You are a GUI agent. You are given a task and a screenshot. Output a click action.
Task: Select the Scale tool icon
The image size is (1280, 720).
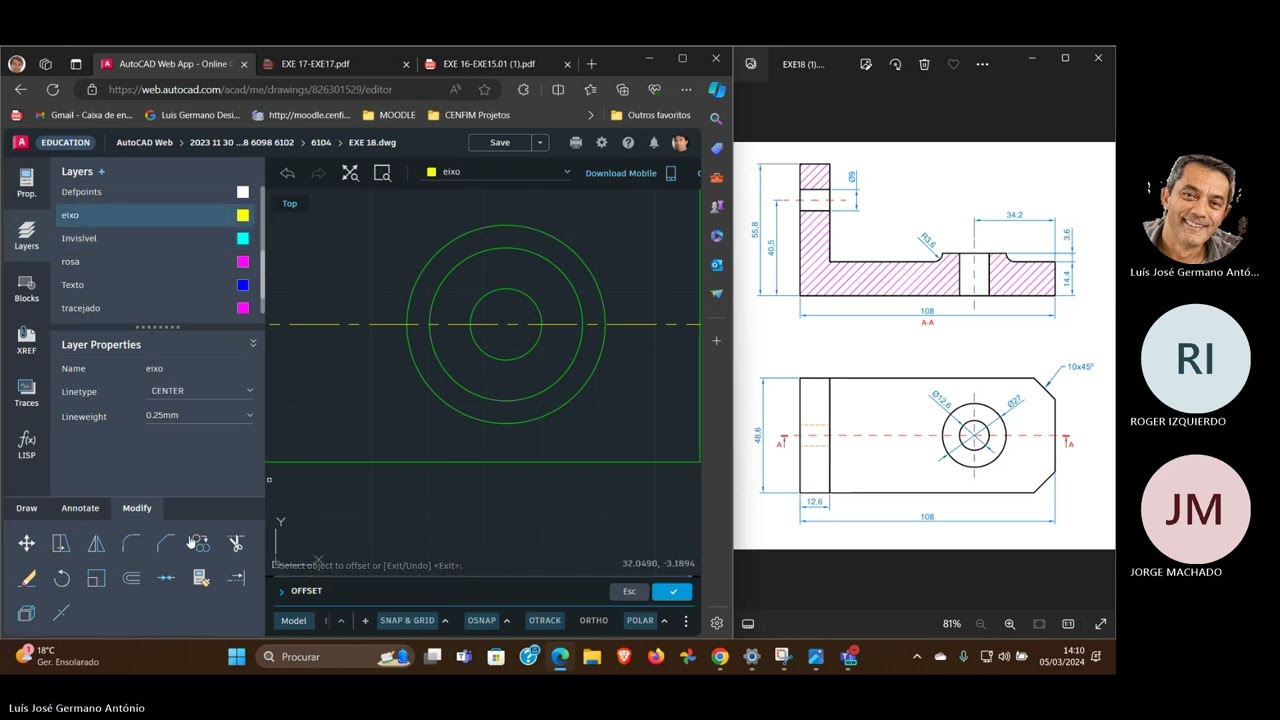coord(96,578)
